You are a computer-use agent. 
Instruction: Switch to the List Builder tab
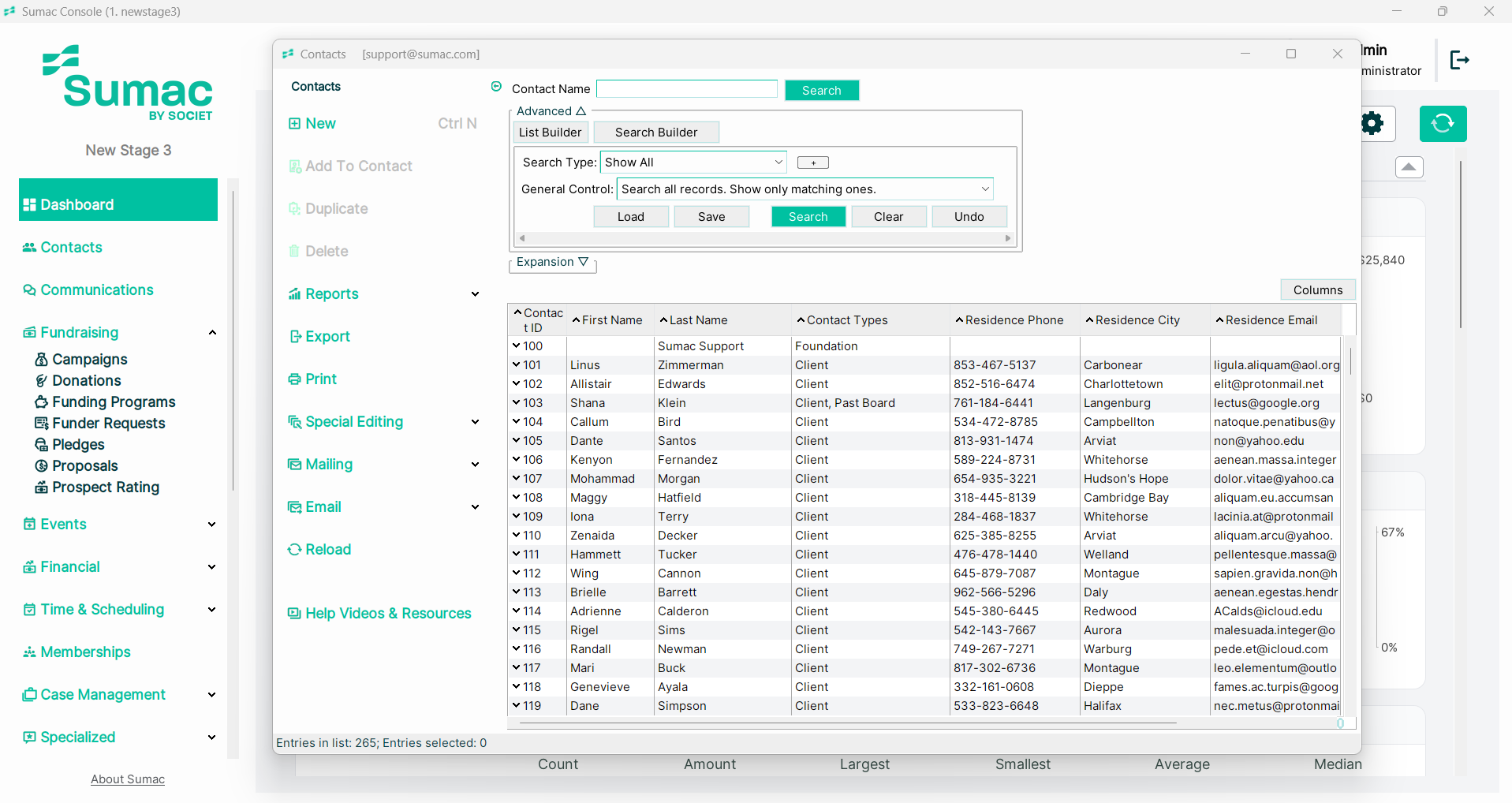pos(551,133)
